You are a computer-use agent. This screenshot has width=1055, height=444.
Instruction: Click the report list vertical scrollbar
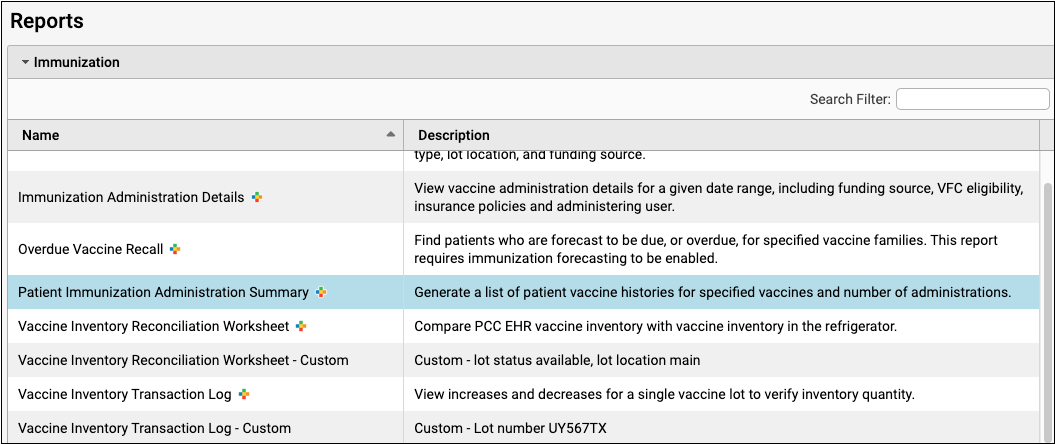(1047, 300)
